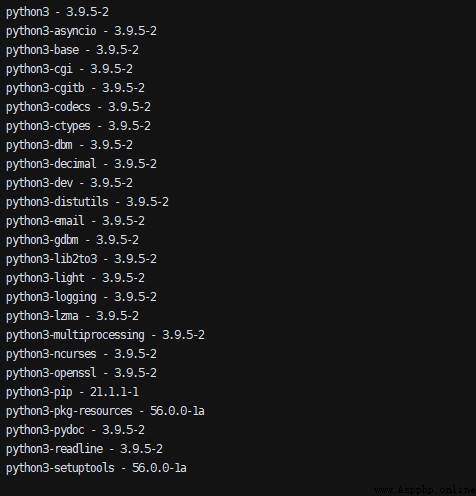This screenshot has width=476, height=496.
Task: Click the python3-codecs entry
Action: (x=78, y=108)
